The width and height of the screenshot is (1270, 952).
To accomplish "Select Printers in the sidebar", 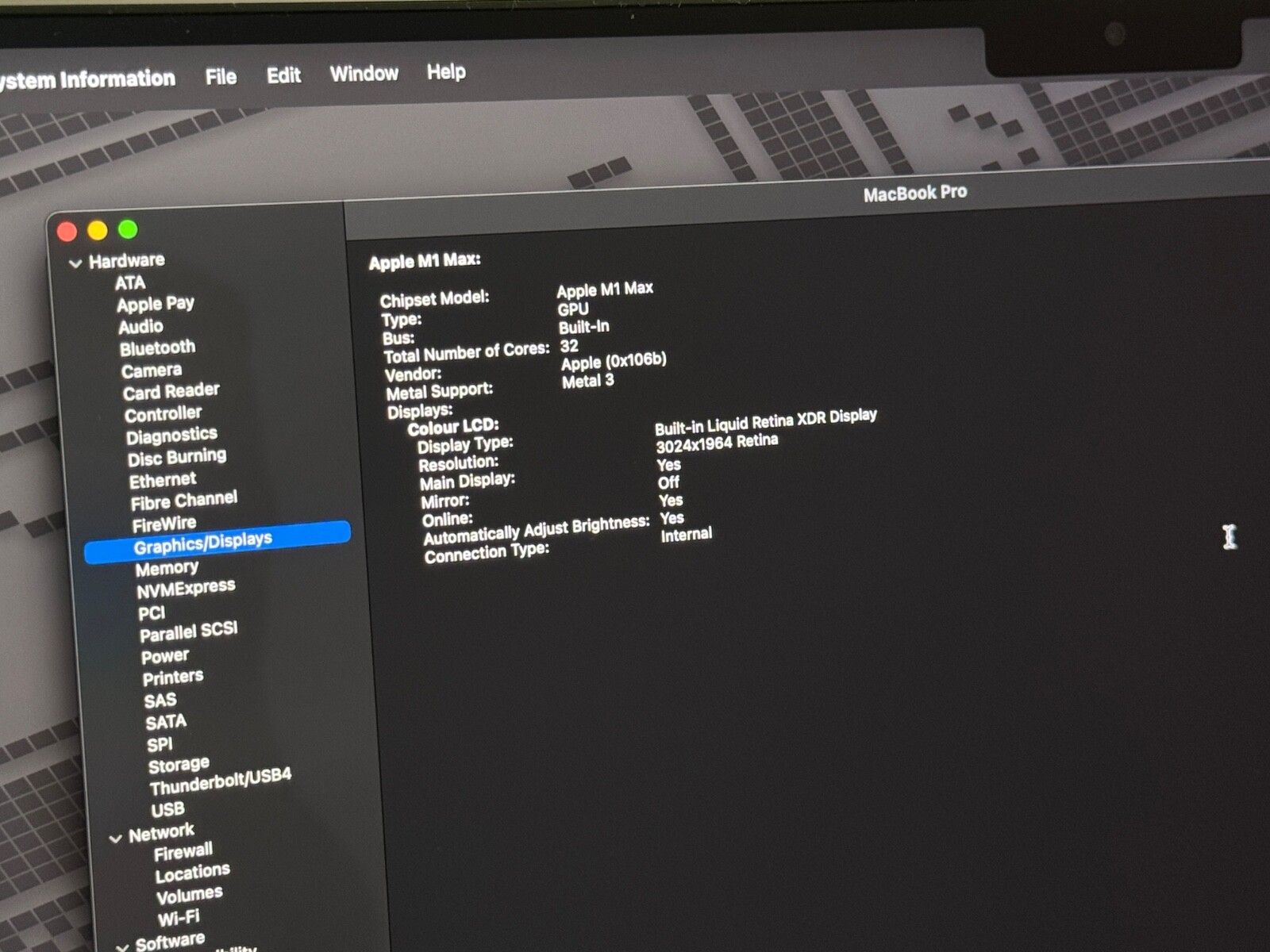I will coord(173,678).
